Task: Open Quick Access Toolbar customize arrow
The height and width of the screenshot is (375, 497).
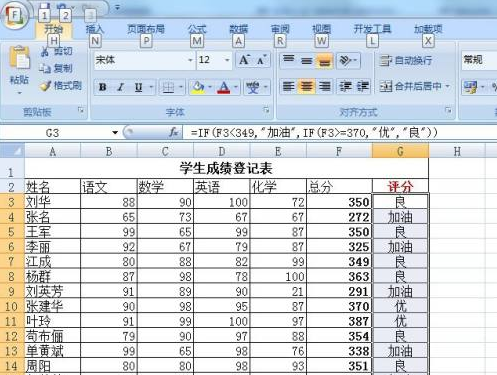Action: coord(117,7)
